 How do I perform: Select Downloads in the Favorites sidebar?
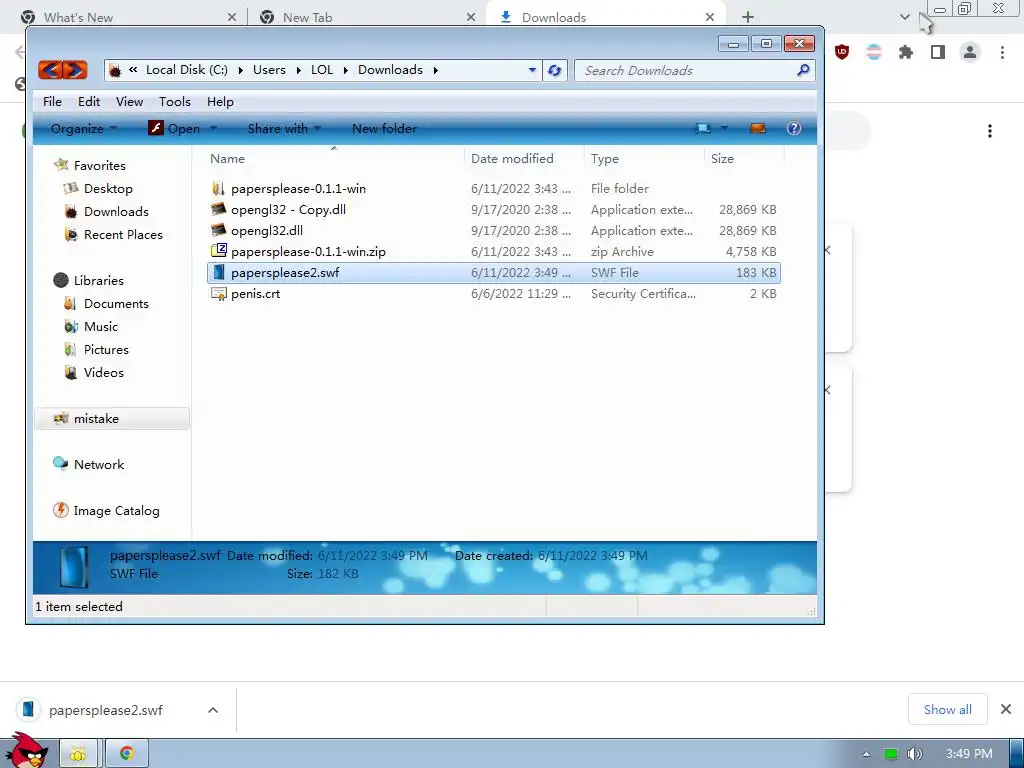(116, 212)
